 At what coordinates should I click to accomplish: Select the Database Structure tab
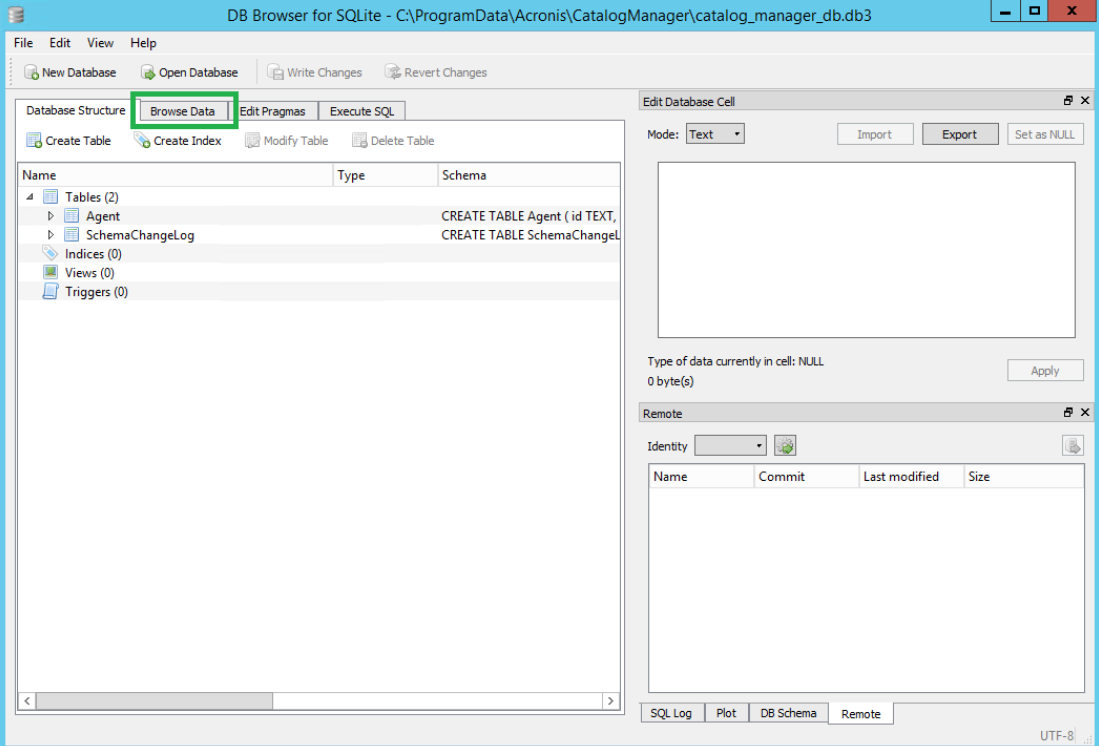(x=76, y=110)
